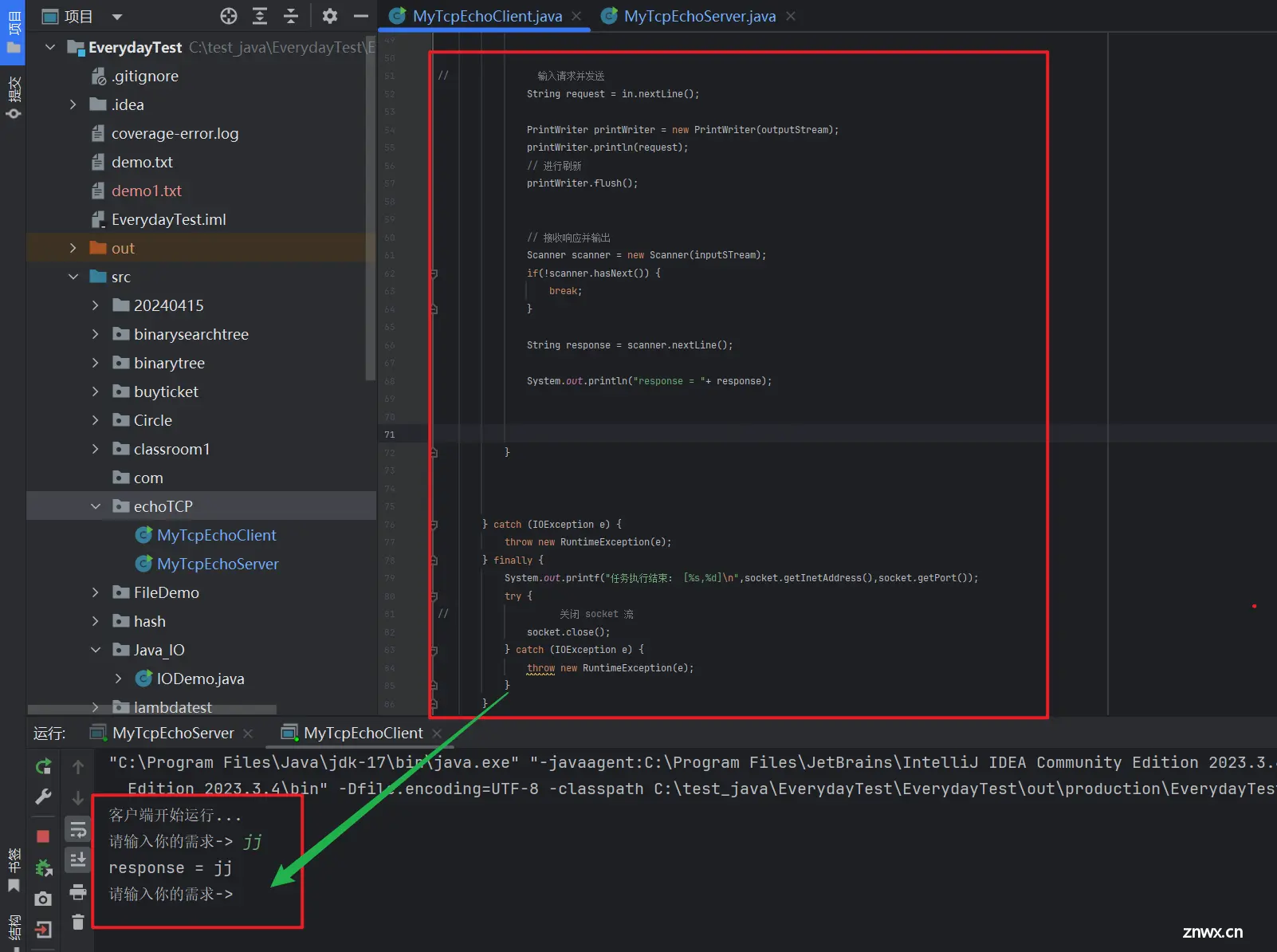Expand the .idea folder
The width and height of the screenshot is (1277, 952).
point(73,104)
